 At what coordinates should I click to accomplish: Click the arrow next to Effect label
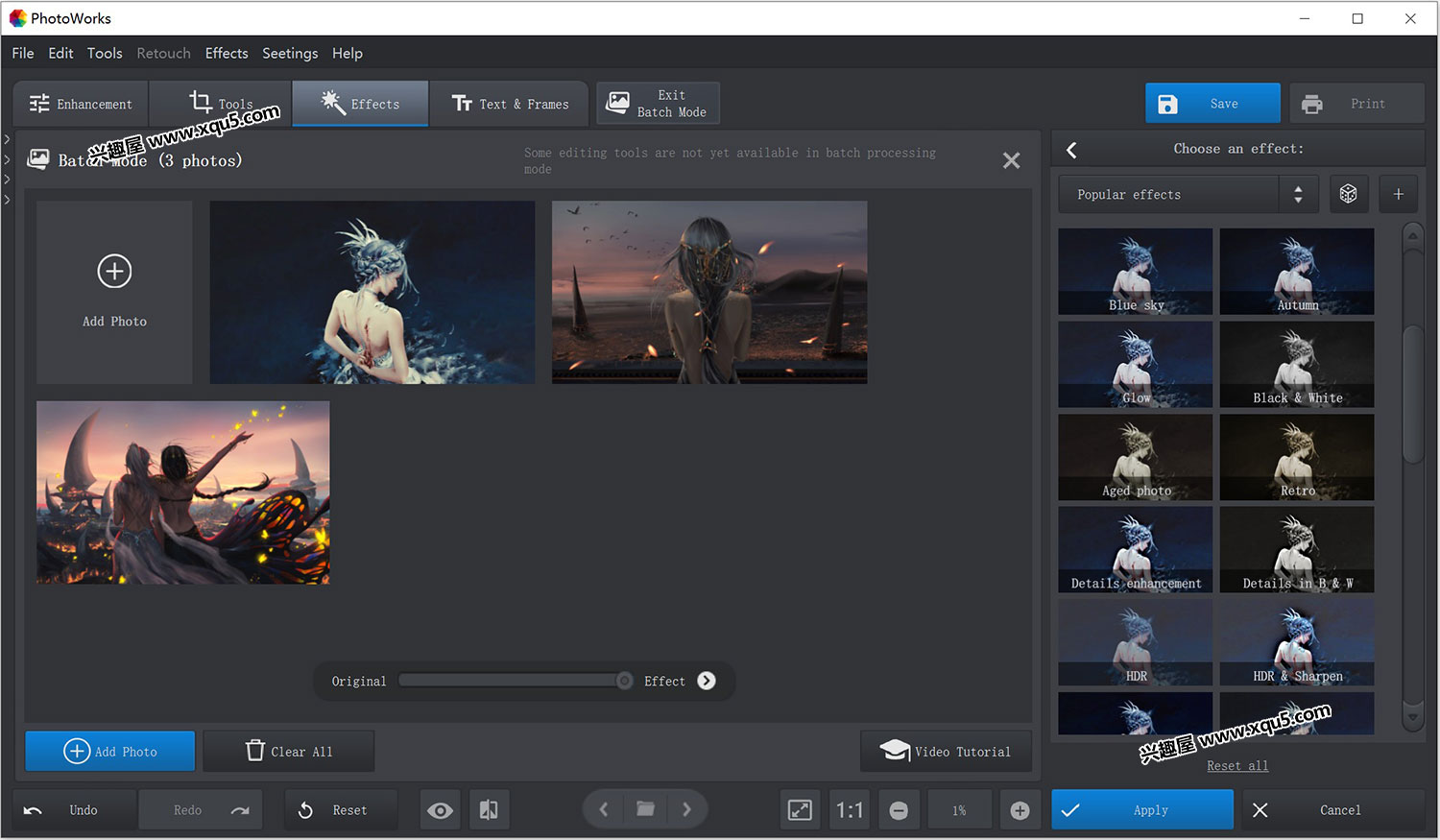pos(707,681)
